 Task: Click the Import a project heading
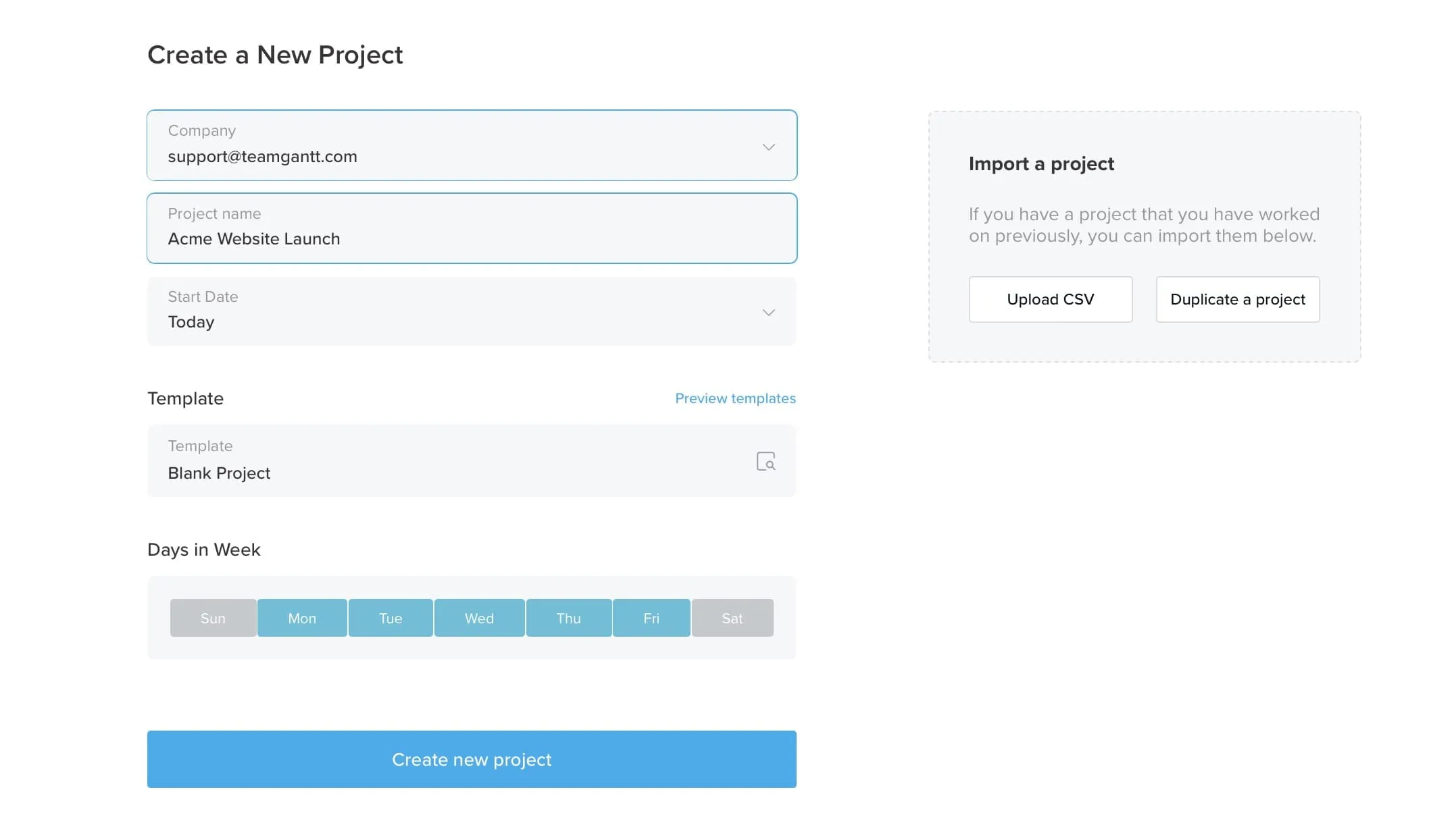pyautogui.click(x=1041, y=164)
